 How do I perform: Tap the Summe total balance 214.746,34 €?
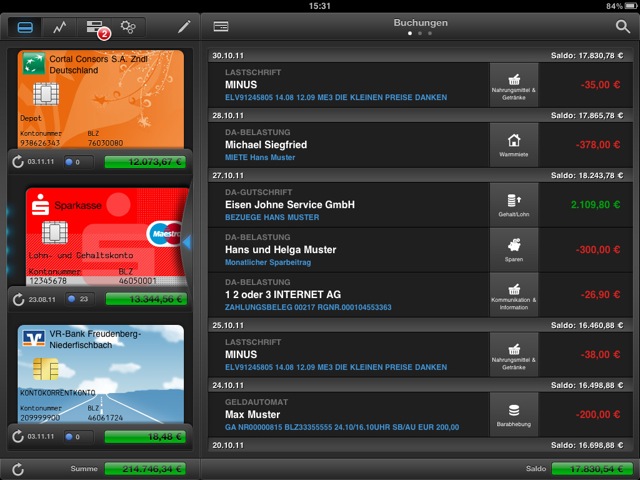(x=145, y=468)
